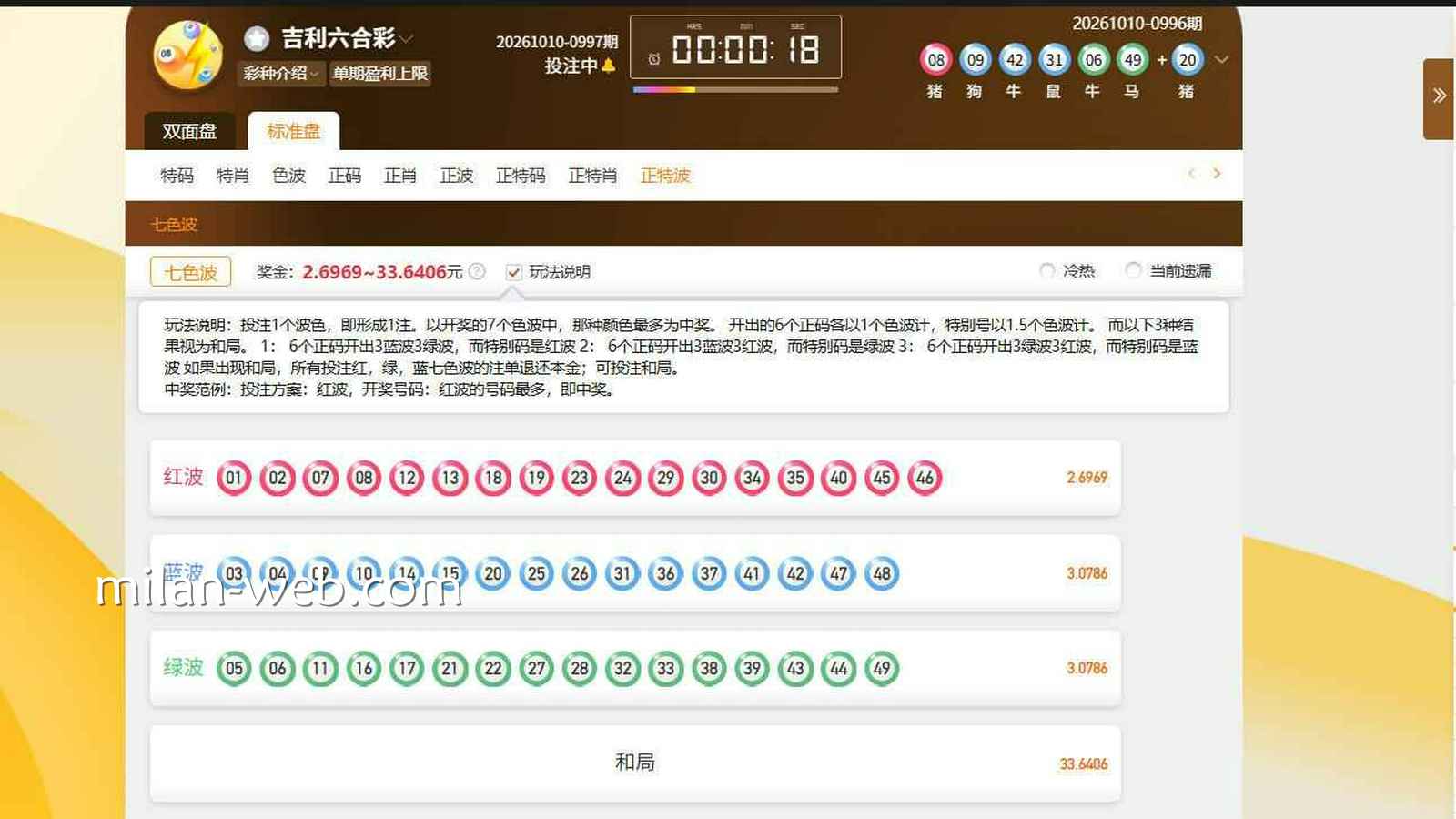Screen dimensions: 1456x819
Task: Click blue ball 37 in 蓝波 row
Action: click(x=709, y=573)
